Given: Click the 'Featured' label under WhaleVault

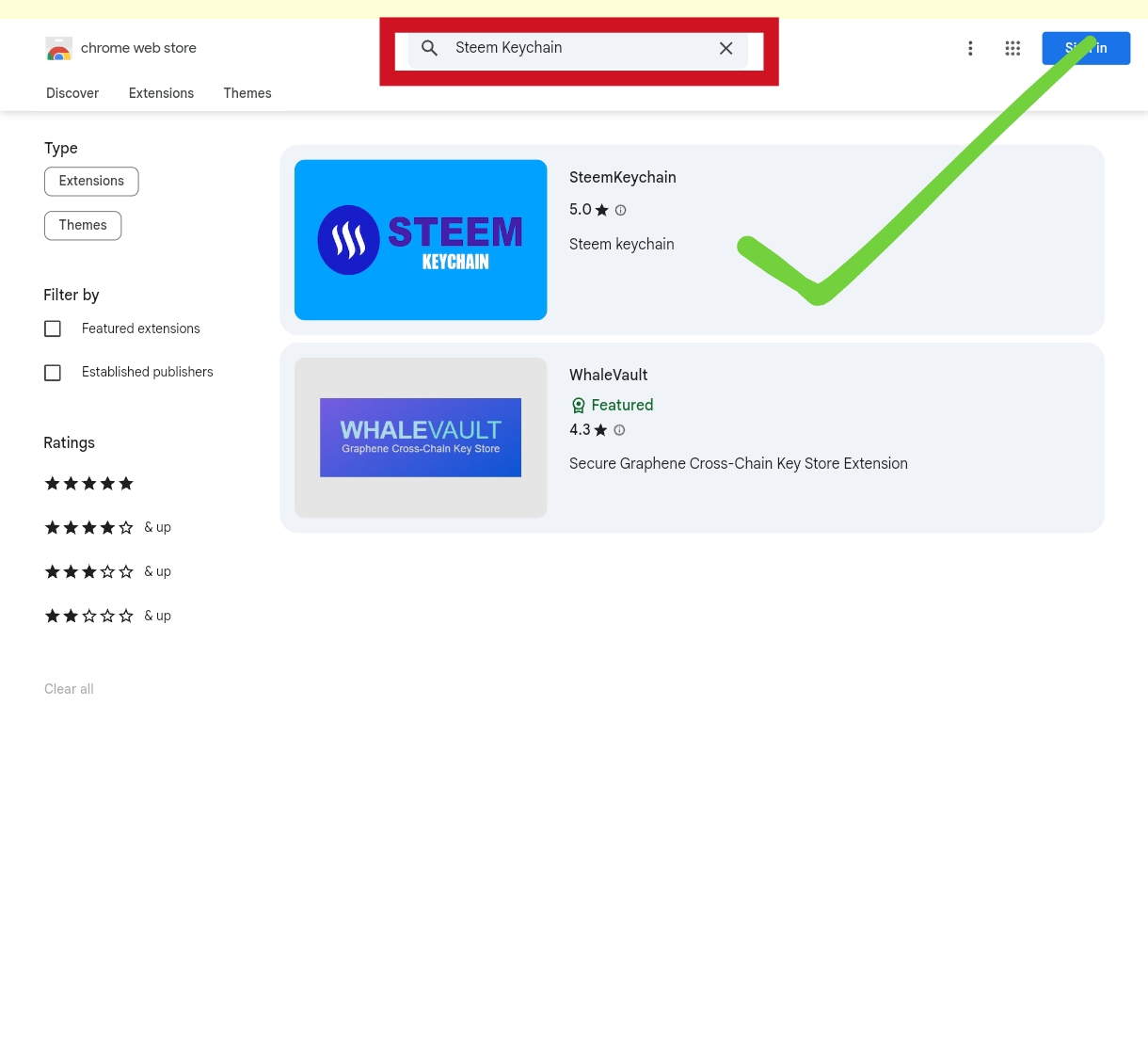Looking at the screenshot, I should click(x=622, y=405).
